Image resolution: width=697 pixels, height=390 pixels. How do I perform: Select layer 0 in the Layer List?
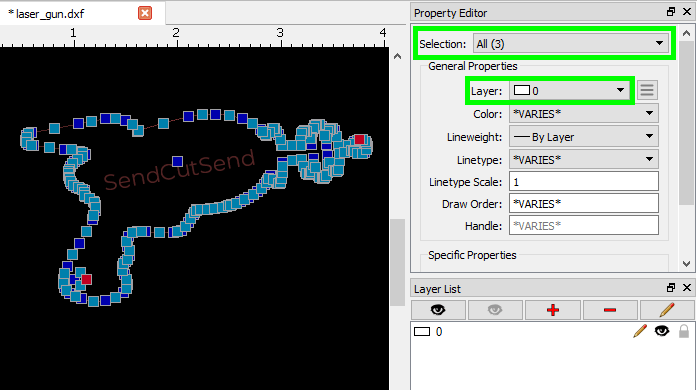pos(552,332)
